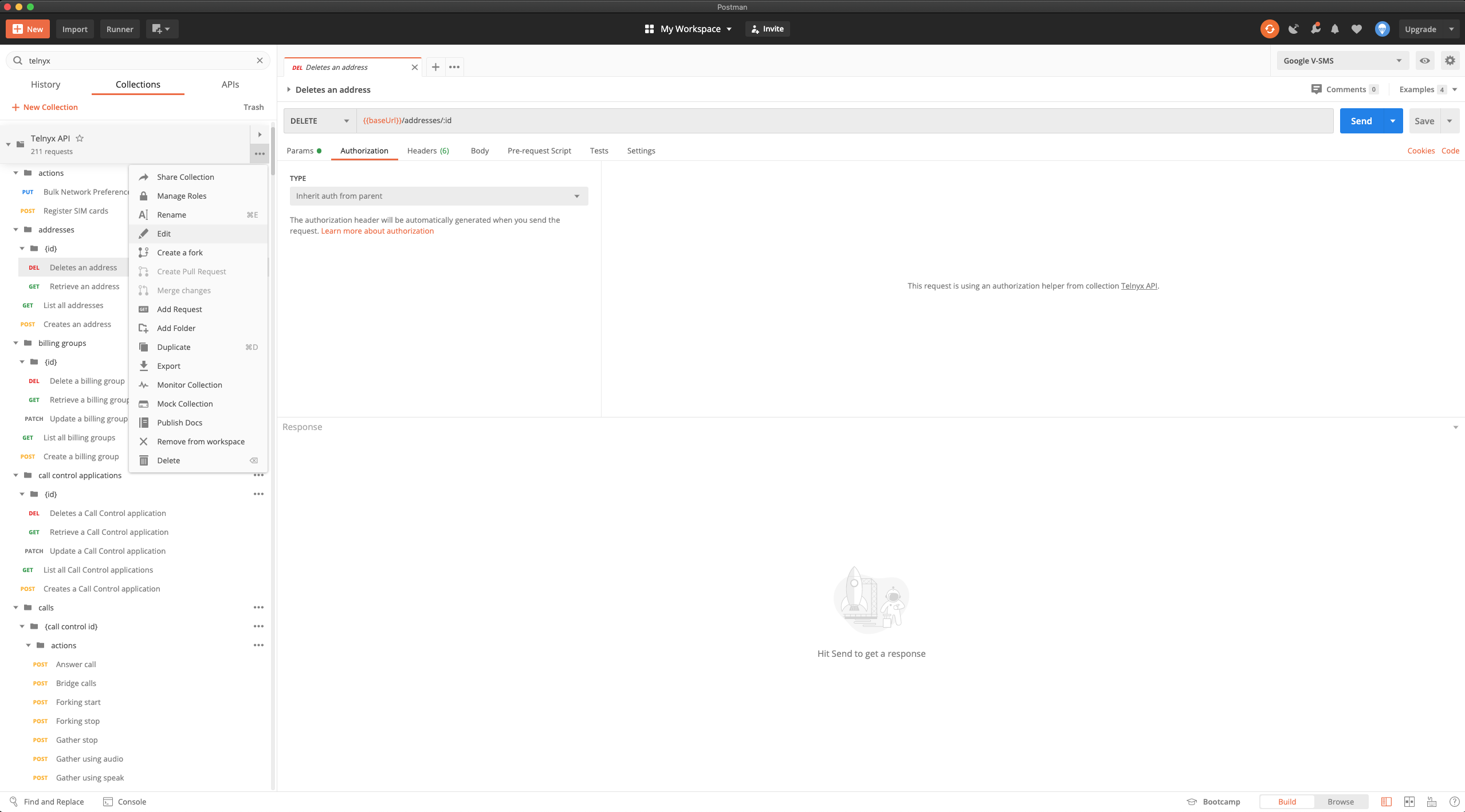Open the notifications bell
This screenshot has height=812, width=1465.
point(1335,29)
